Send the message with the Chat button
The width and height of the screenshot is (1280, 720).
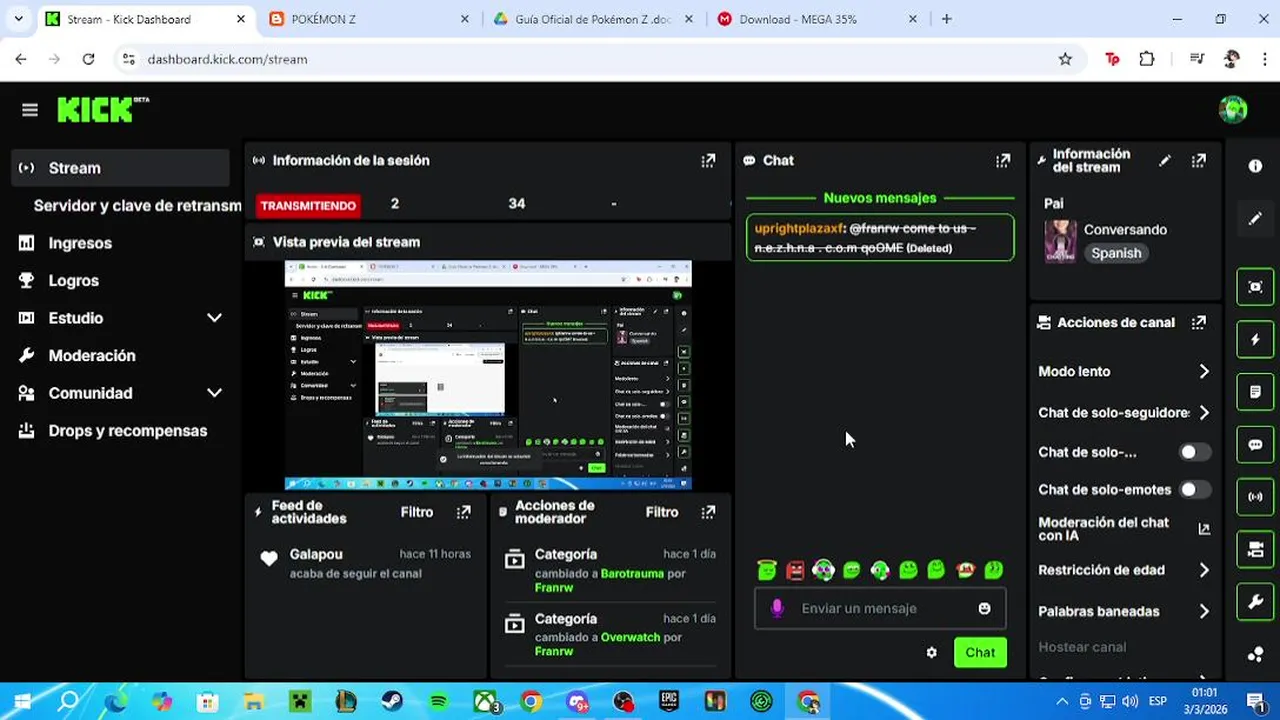[980, 652]
